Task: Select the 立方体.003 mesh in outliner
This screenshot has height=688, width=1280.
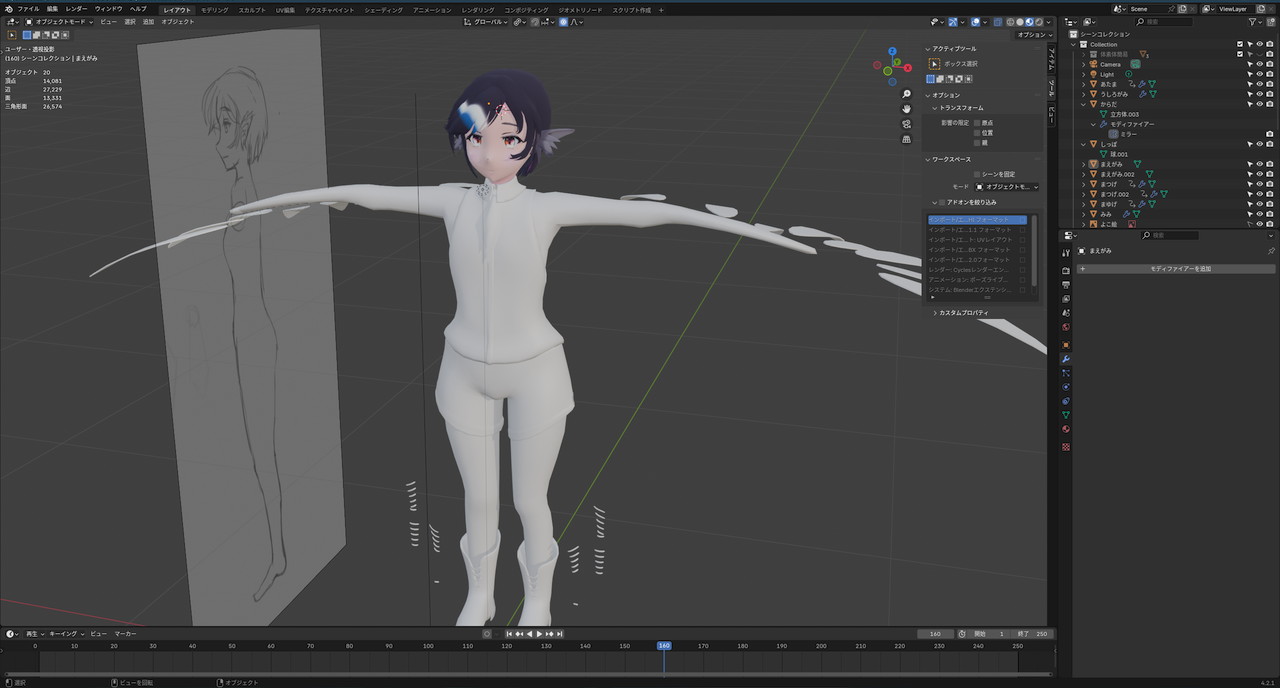Action: (1125, 114)
